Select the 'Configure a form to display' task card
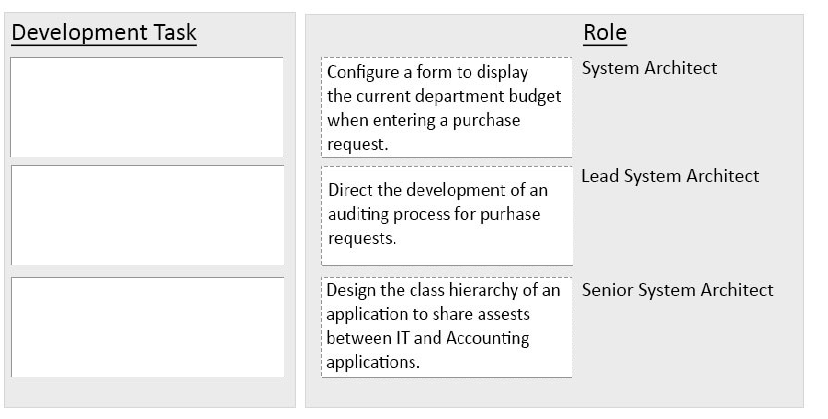Image resolution: width=828 pixels, height=419 pixels. (x=447, y=107)
